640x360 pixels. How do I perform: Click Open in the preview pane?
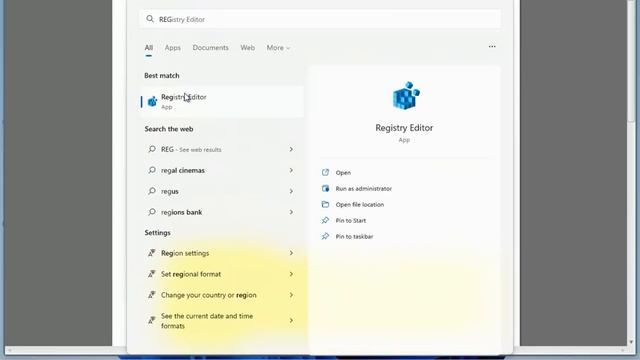(x=343, y=173)
